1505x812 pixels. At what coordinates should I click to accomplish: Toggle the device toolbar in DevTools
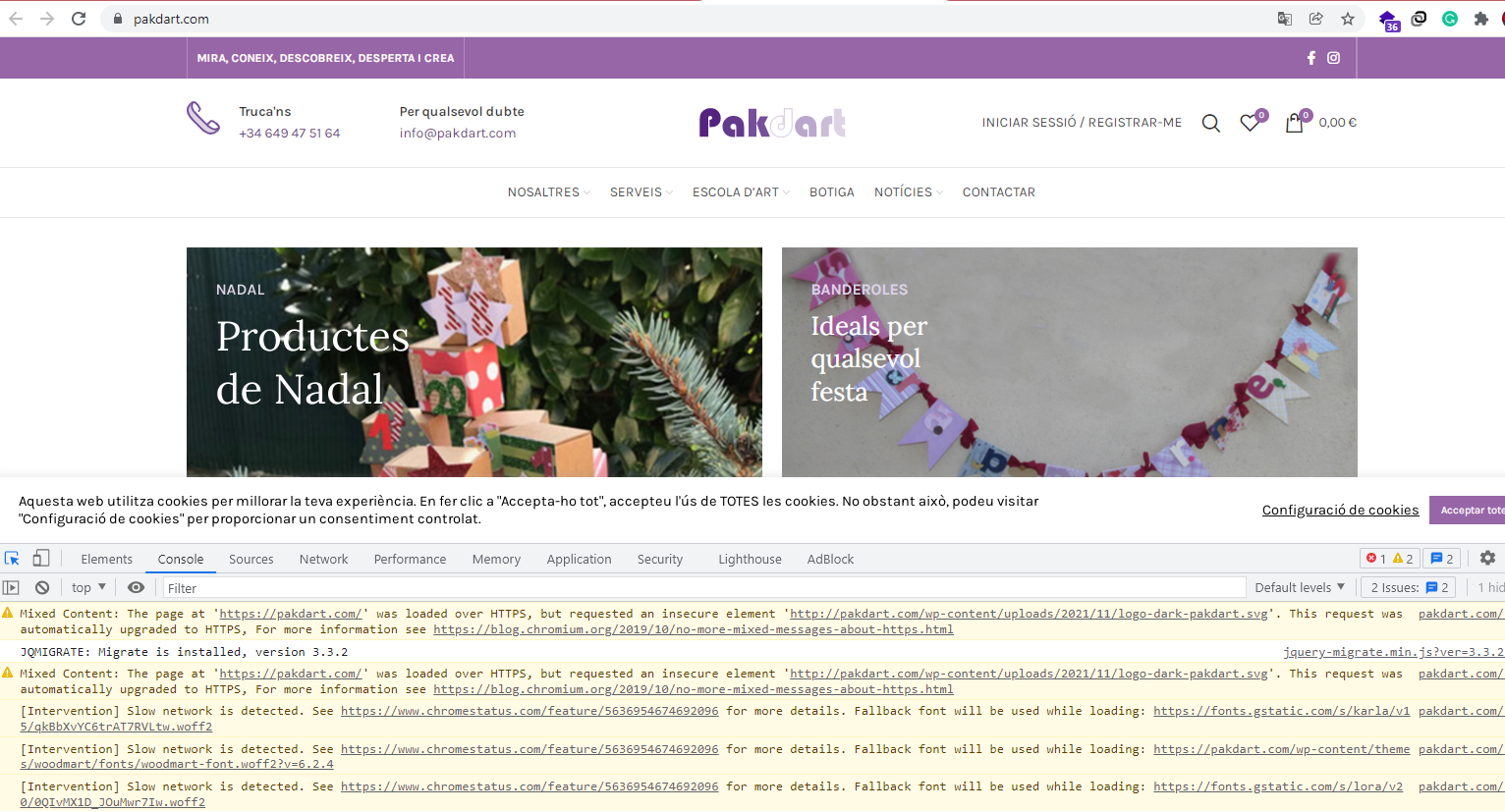point(41,559)
